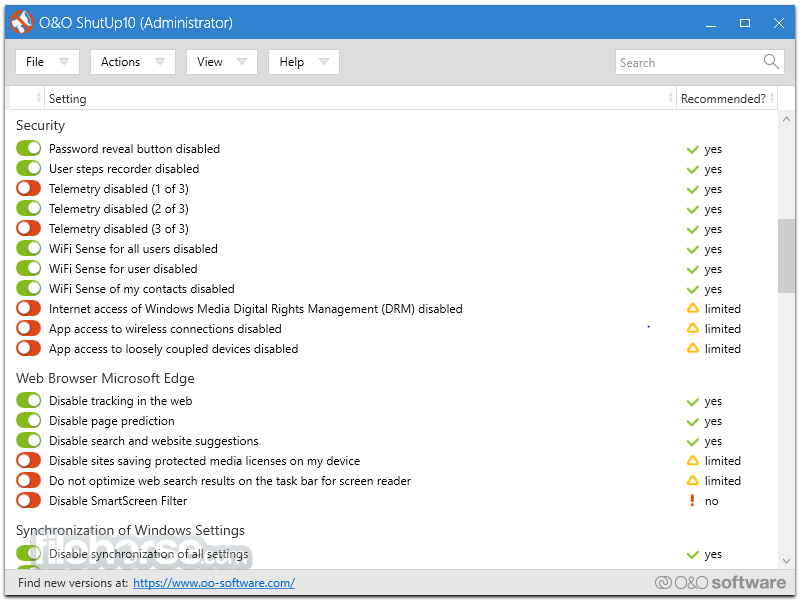This screenshot has height=600, width=800.
Task: Click the warning triangle for wireless connections row
Action: tap(692, 329)
